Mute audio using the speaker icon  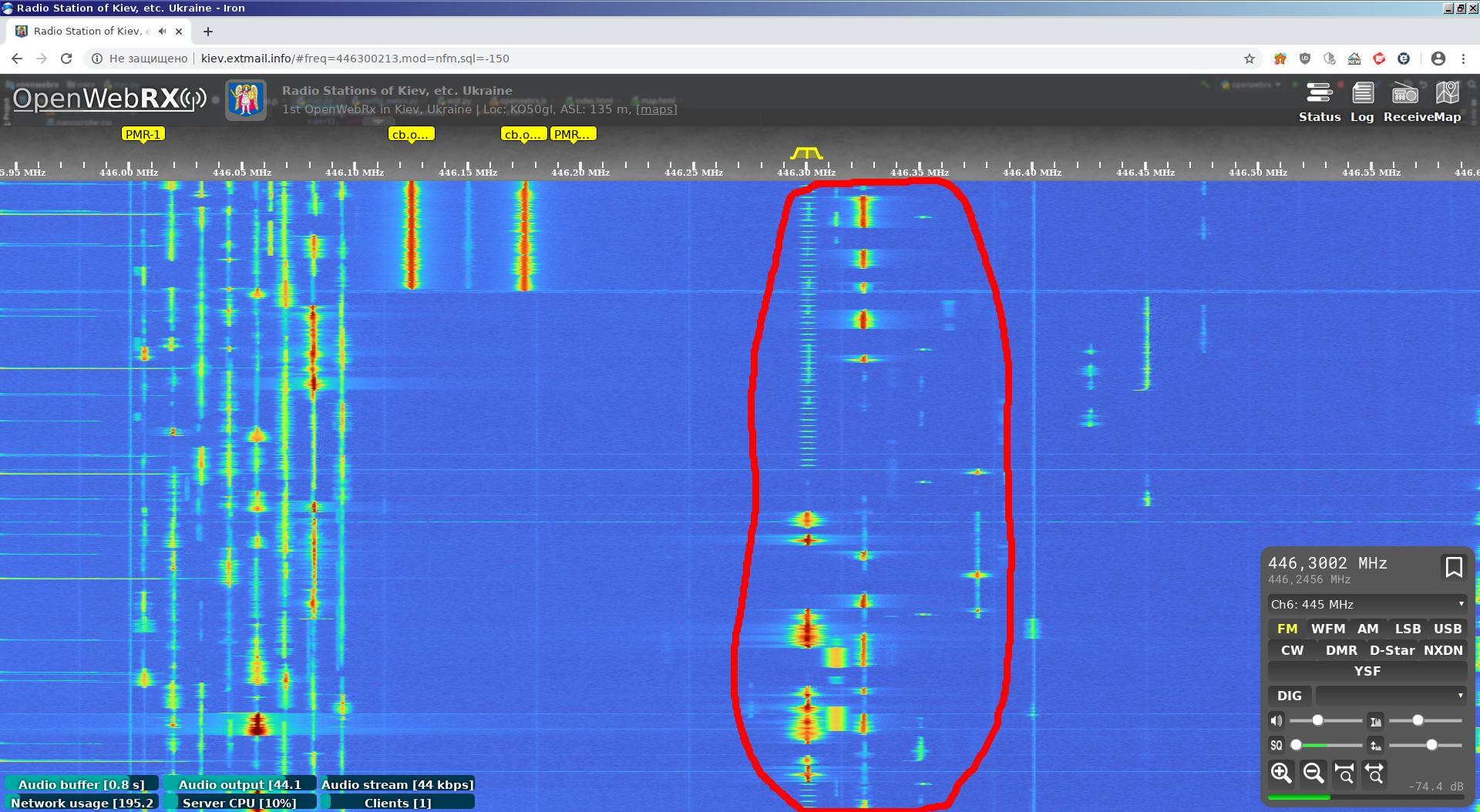1276,721
